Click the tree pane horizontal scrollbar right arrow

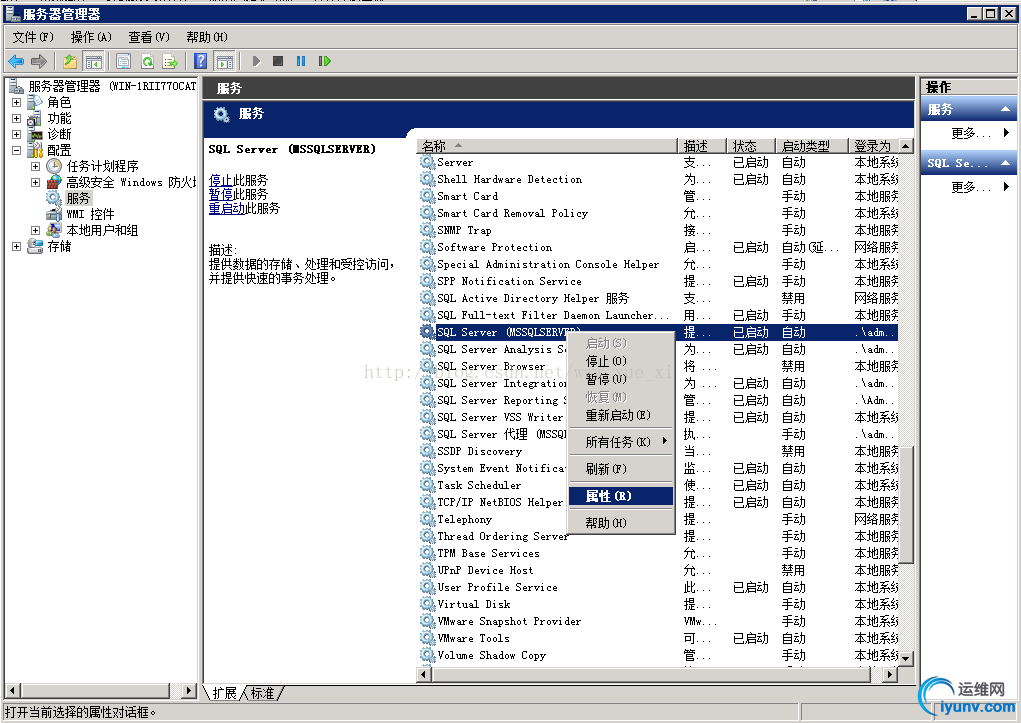[189, 690]
